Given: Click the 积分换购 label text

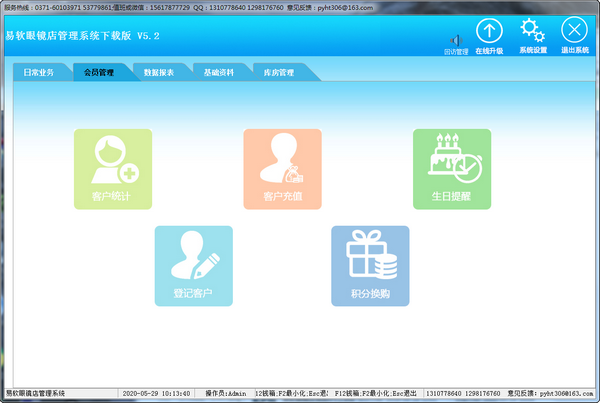Looking at the screenshot, I should [370, 293].
